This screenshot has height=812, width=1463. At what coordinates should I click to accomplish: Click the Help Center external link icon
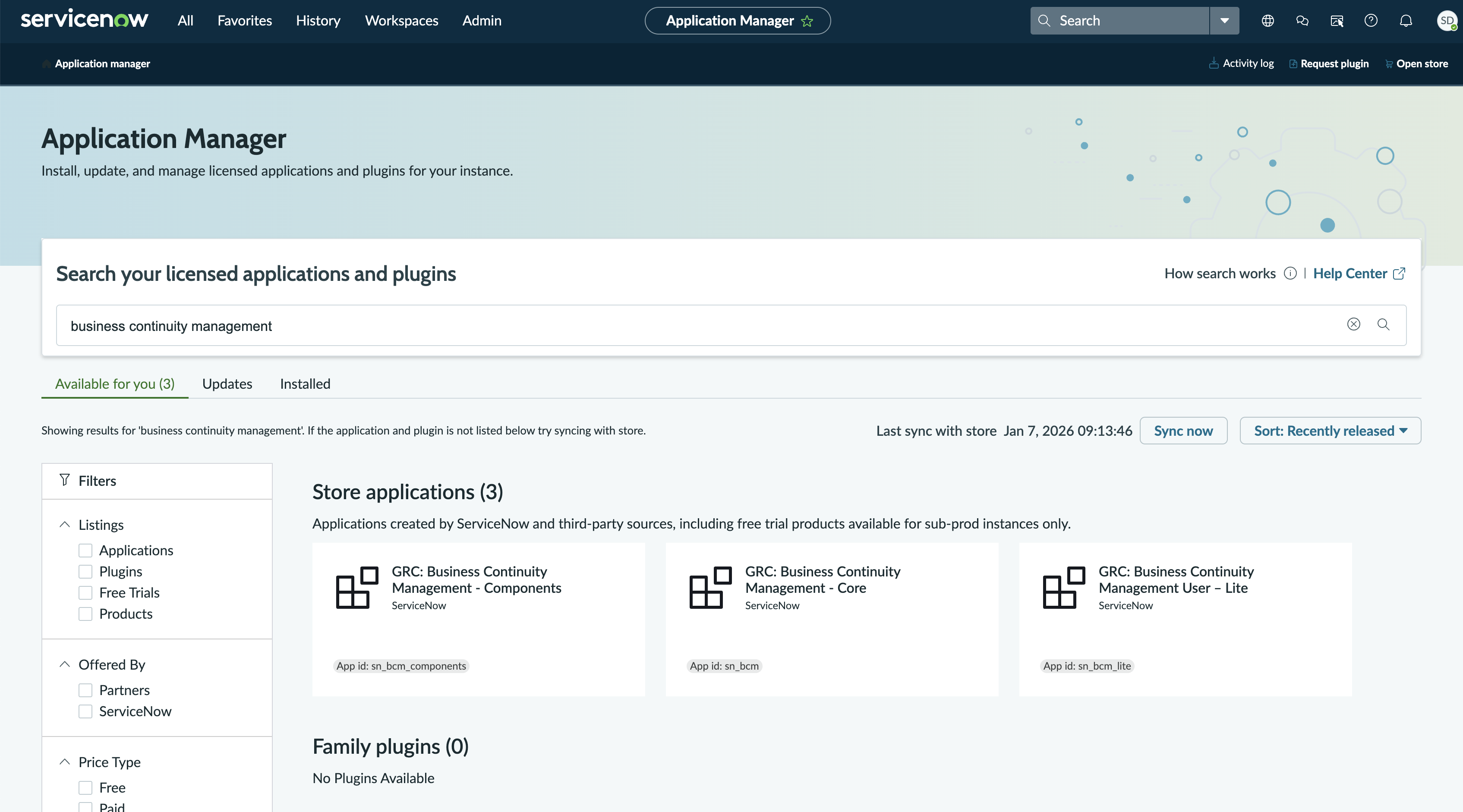click(1400, 273)
